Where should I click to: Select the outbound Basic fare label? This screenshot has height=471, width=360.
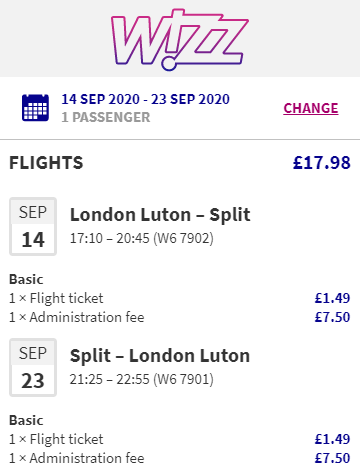(26, 279)
